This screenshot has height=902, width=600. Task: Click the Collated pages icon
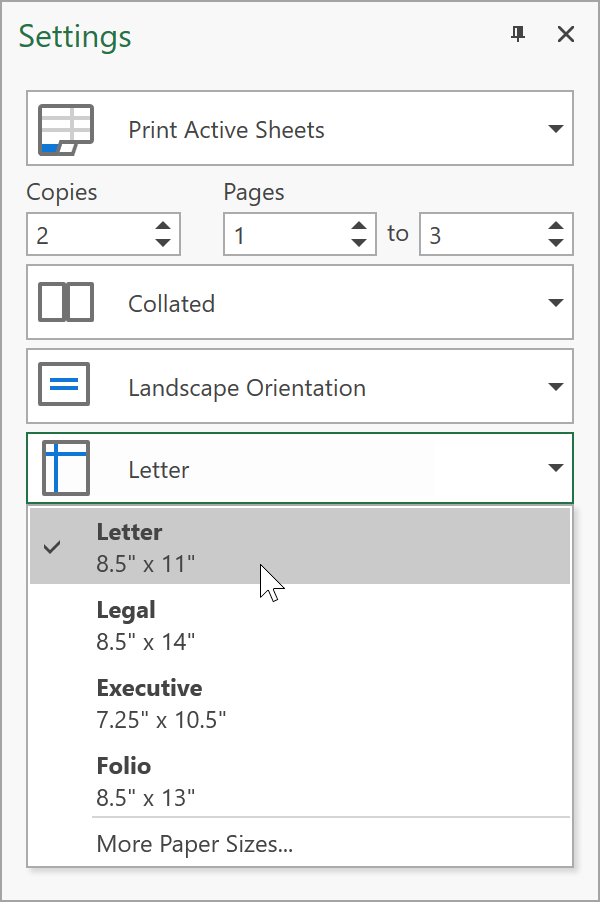(65, 303)
